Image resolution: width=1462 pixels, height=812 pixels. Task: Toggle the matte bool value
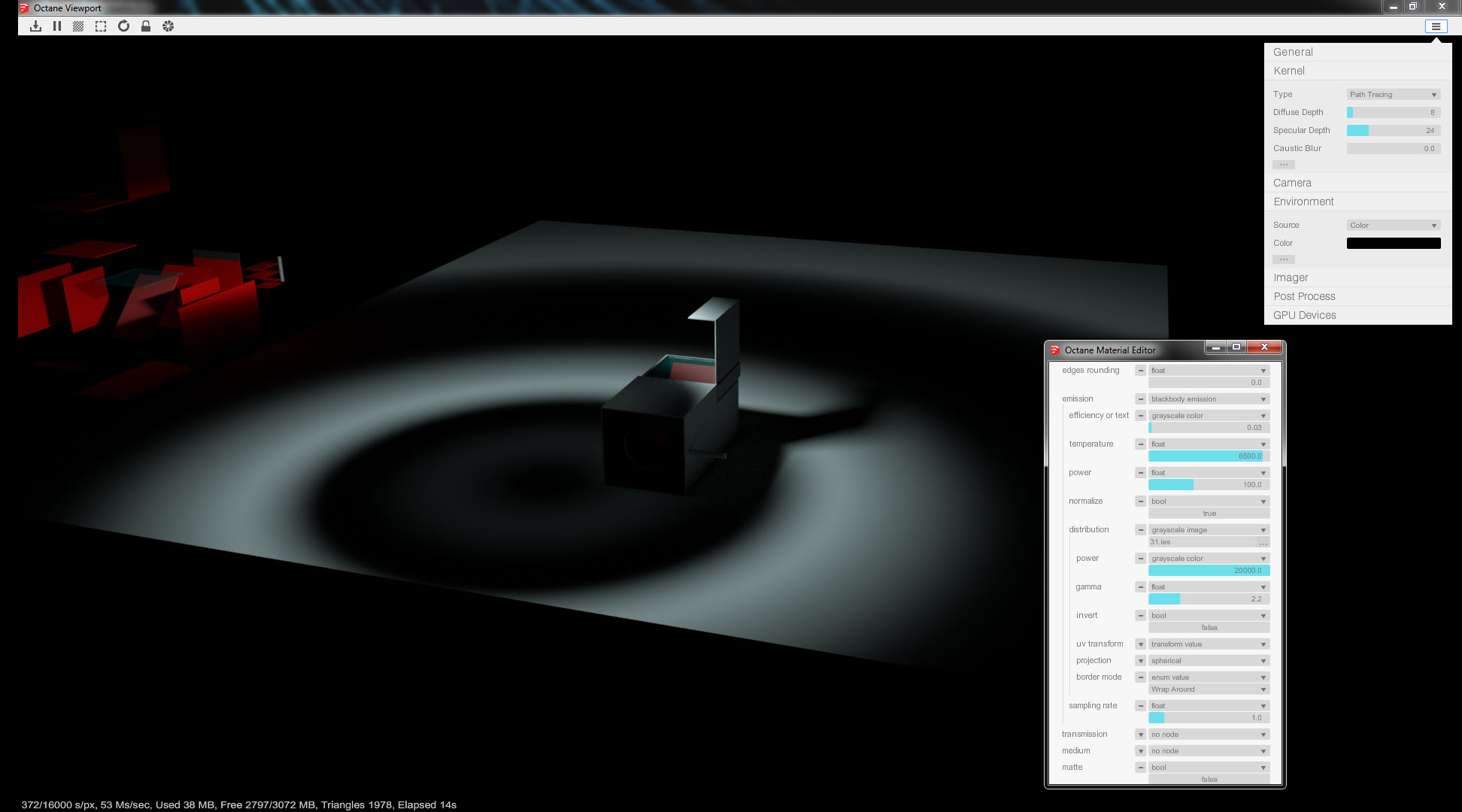coord(1209,779)
